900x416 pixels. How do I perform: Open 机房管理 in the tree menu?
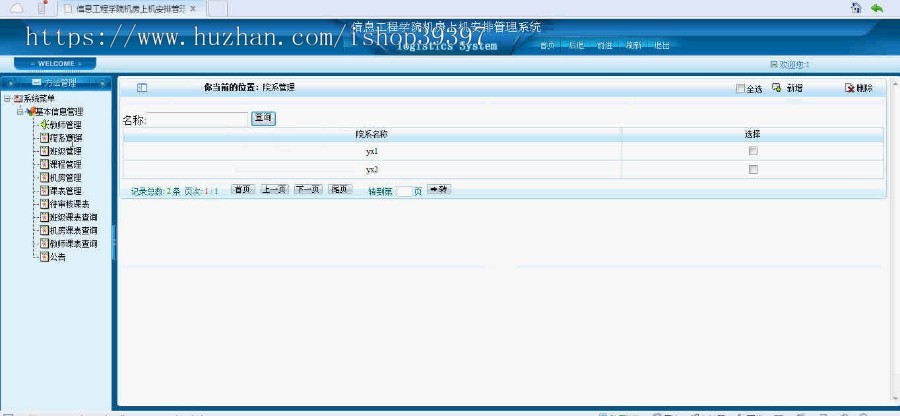[x=65, y=178]
